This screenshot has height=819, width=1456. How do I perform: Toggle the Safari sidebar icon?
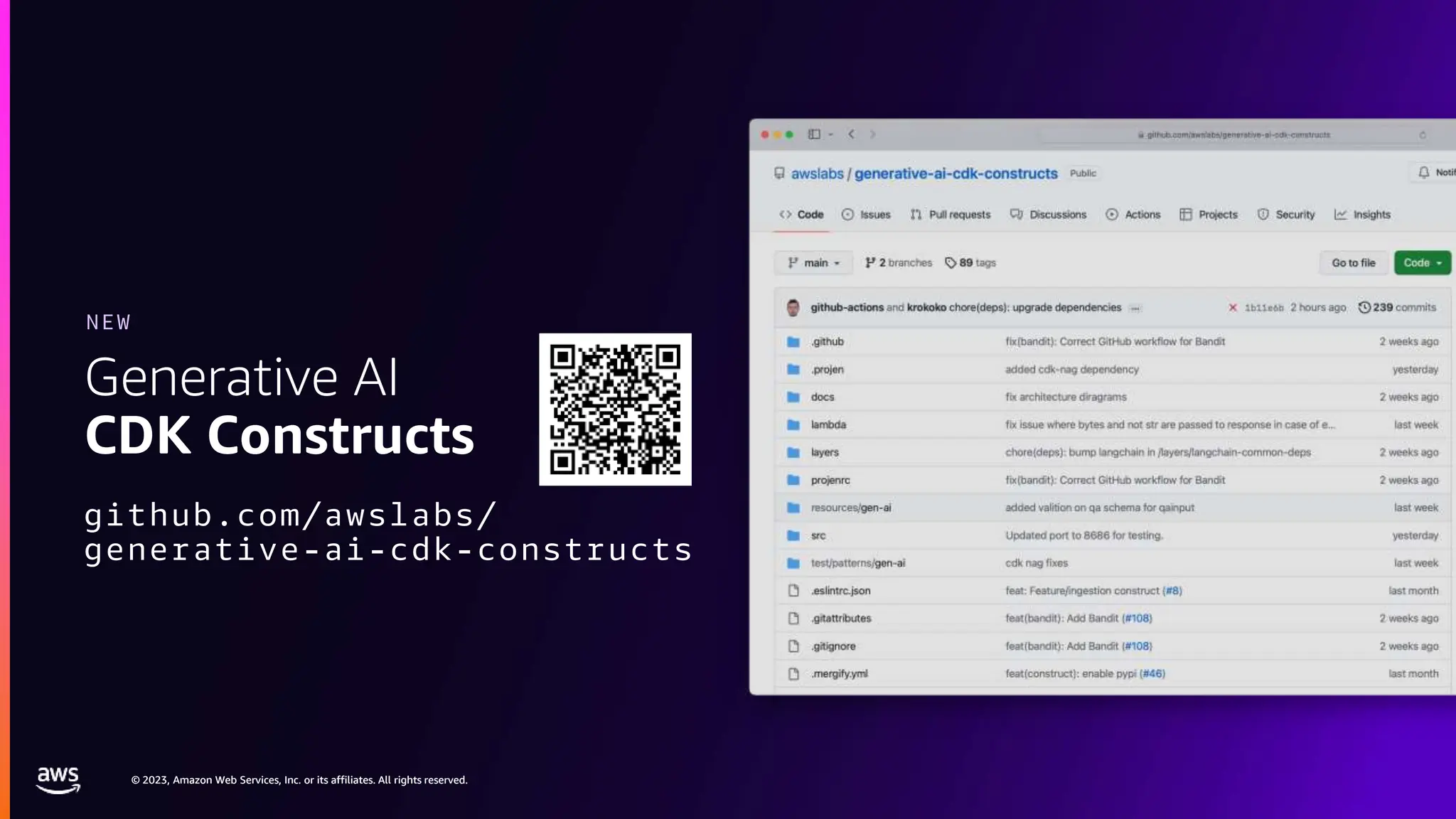[x=815, y=134]
